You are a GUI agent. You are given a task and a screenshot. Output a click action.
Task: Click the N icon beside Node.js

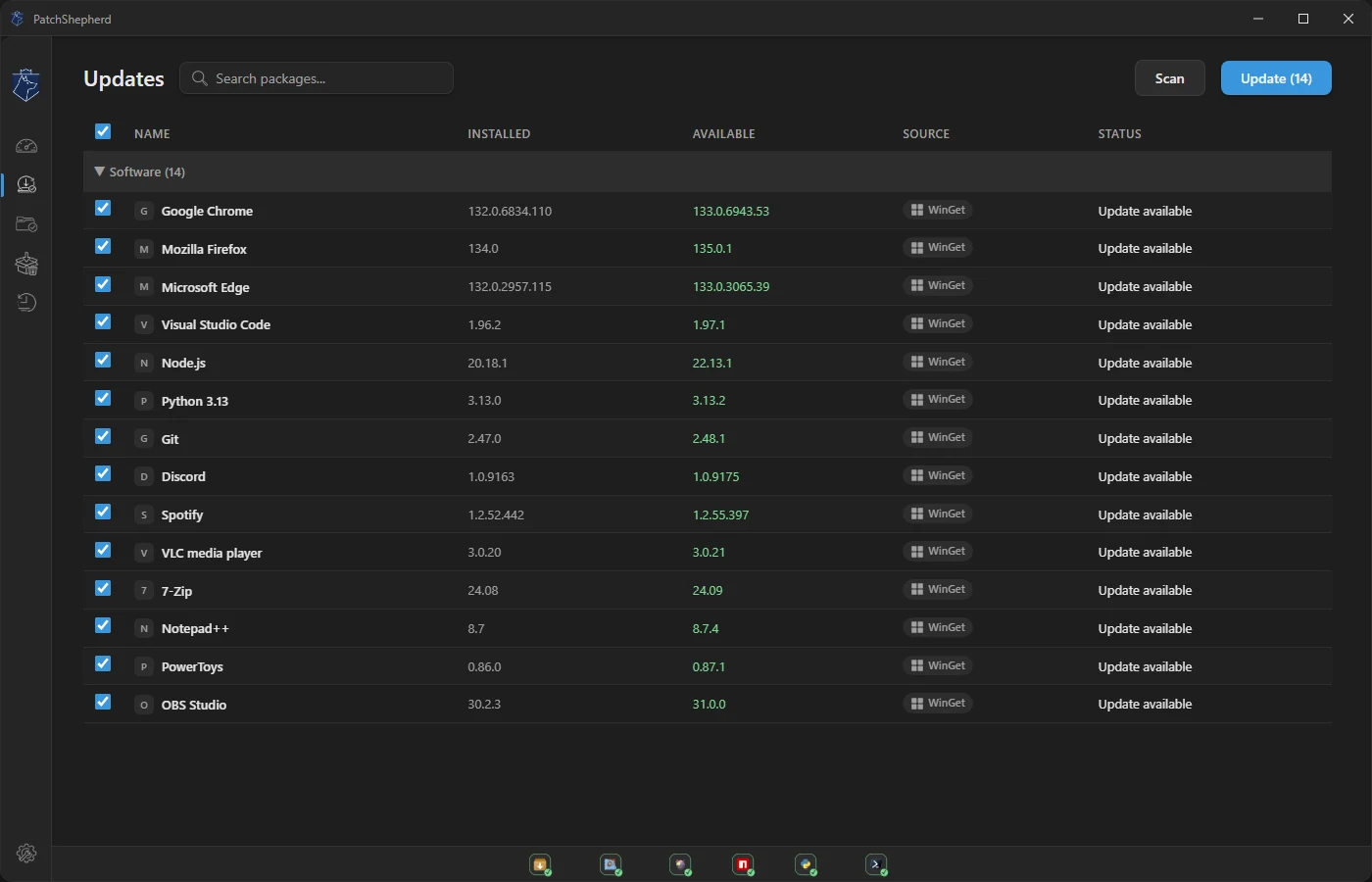144,363
